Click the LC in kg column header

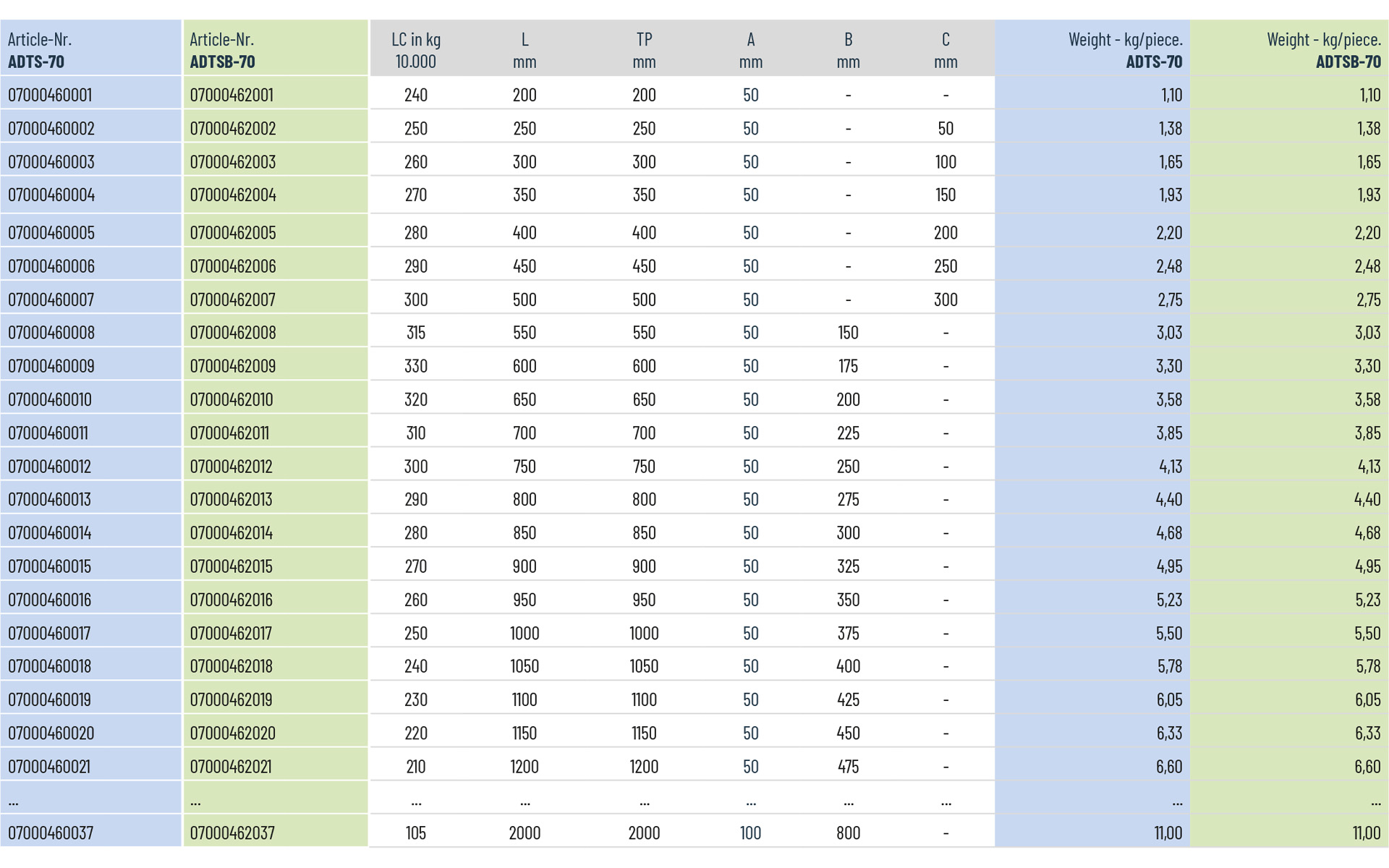click(416, 50)
